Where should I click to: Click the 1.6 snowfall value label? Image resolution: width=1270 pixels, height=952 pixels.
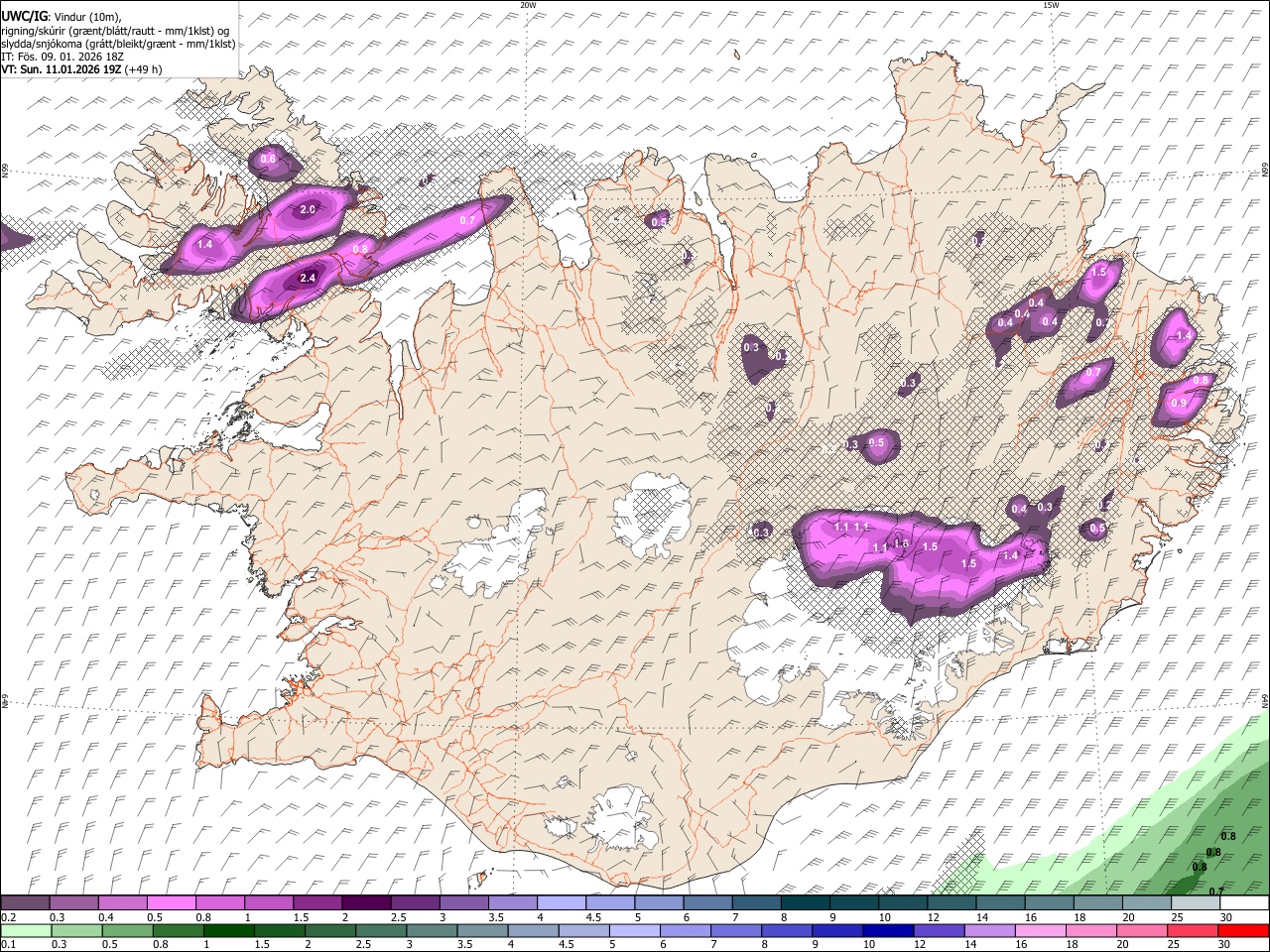coord(901,543)
